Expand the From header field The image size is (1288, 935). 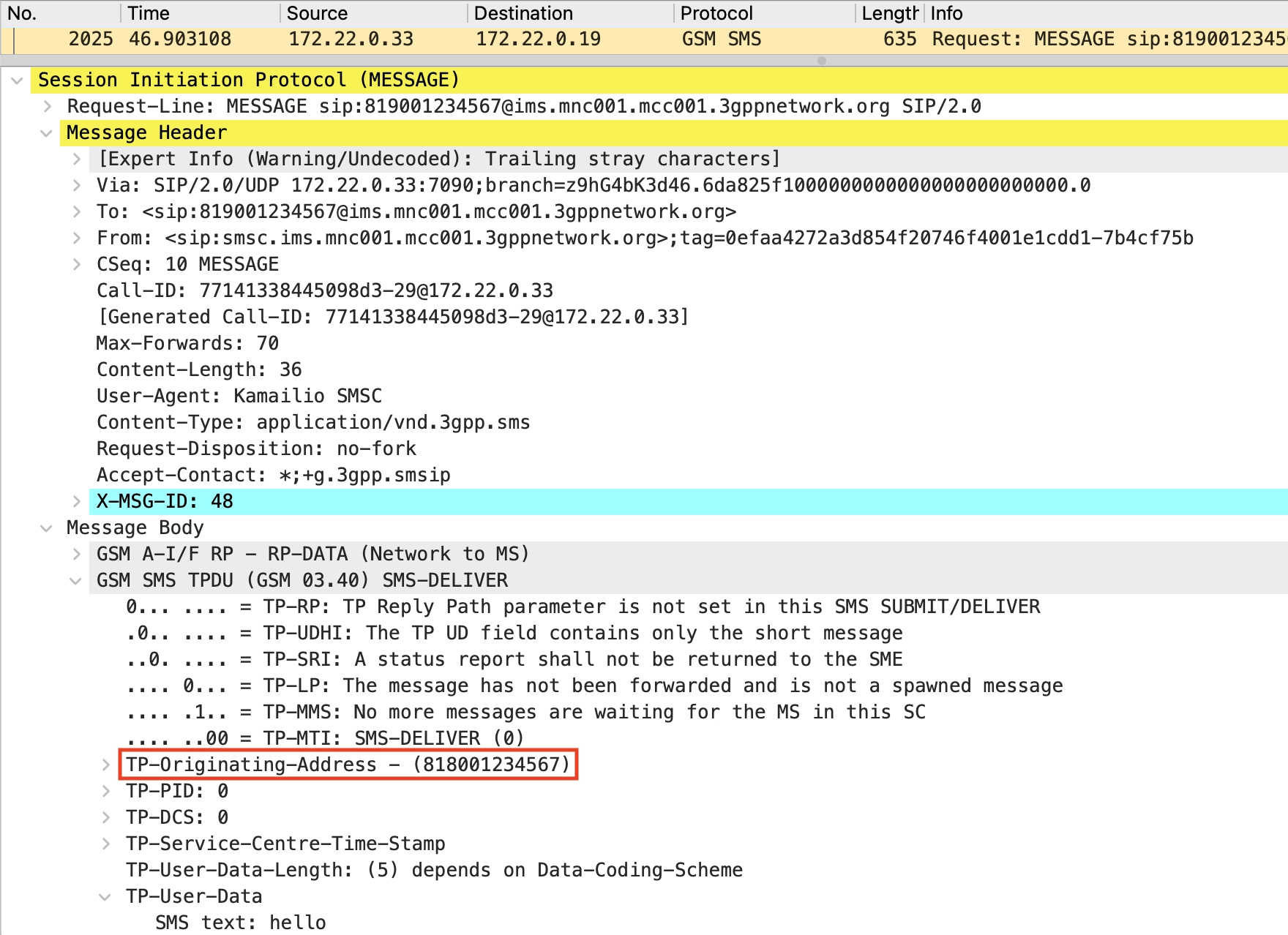point(77,239)
